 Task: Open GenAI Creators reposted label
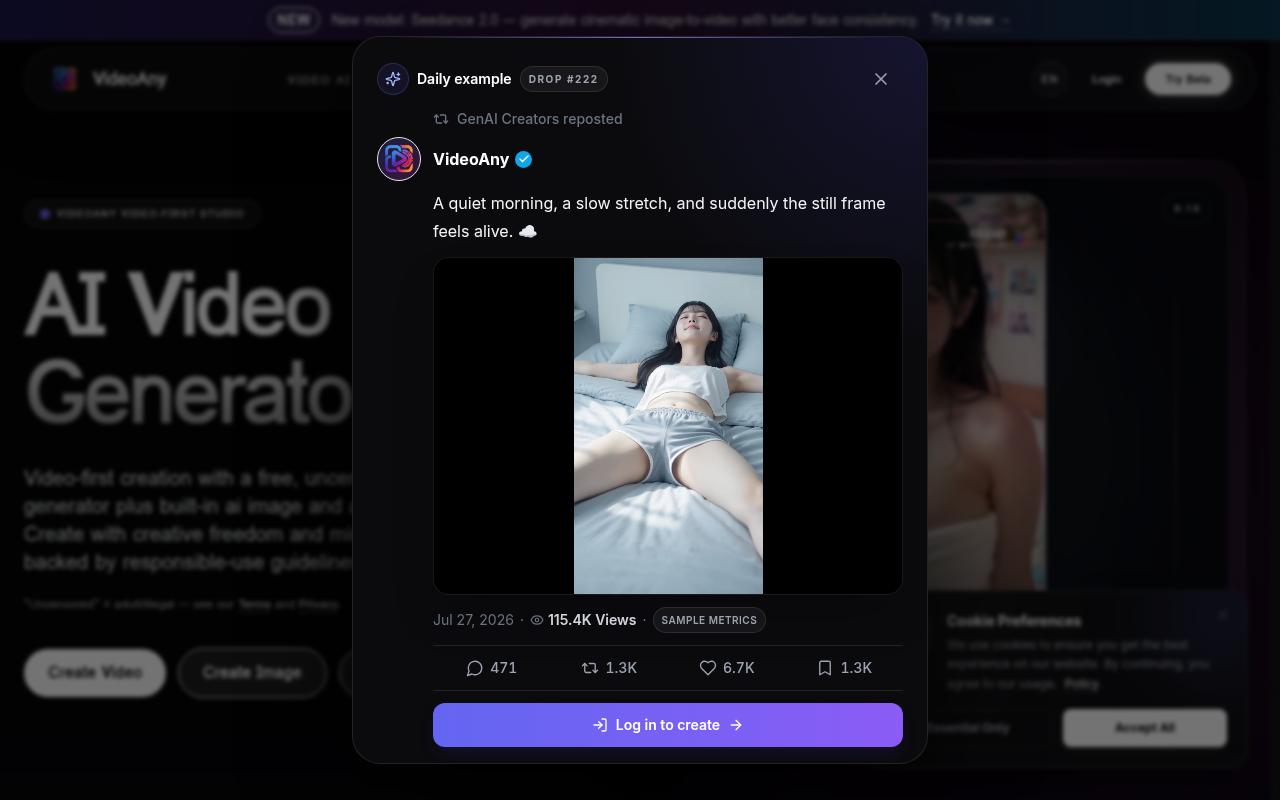click(539, 119)
